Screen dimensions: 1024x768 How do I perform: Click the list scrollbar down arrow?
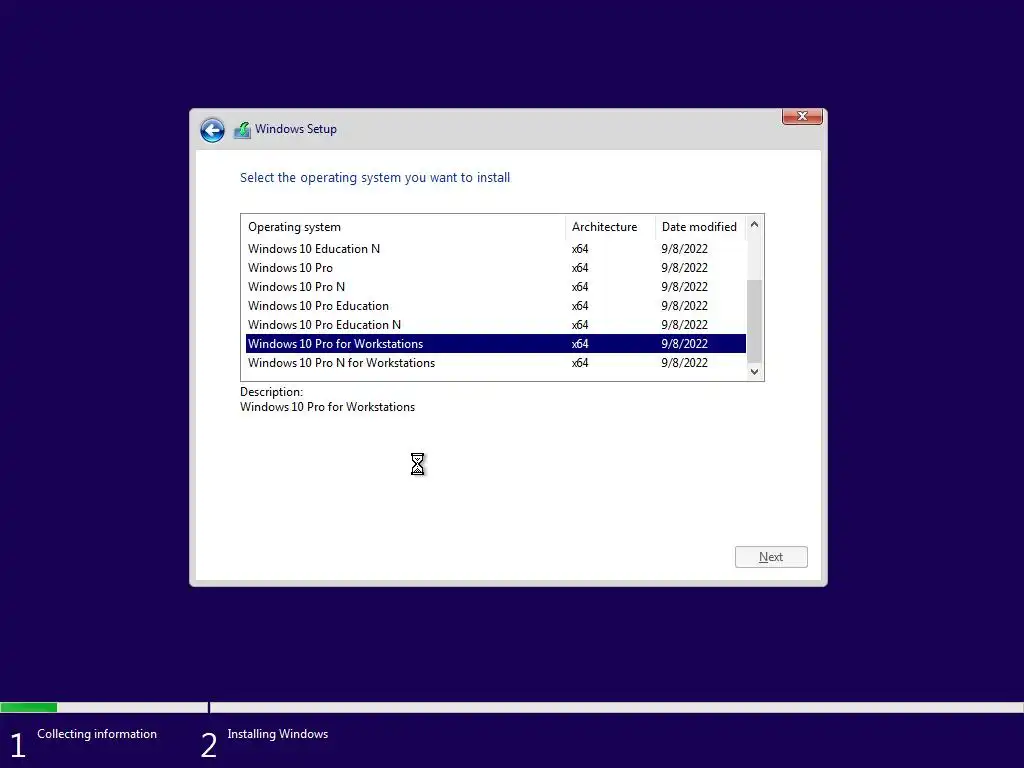(754, 372)
